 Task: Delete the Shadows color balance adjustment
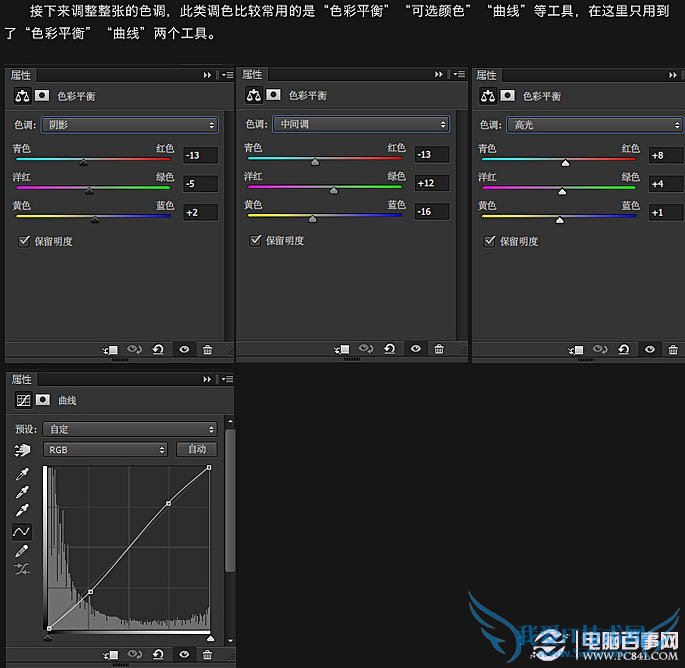point(208,350)
